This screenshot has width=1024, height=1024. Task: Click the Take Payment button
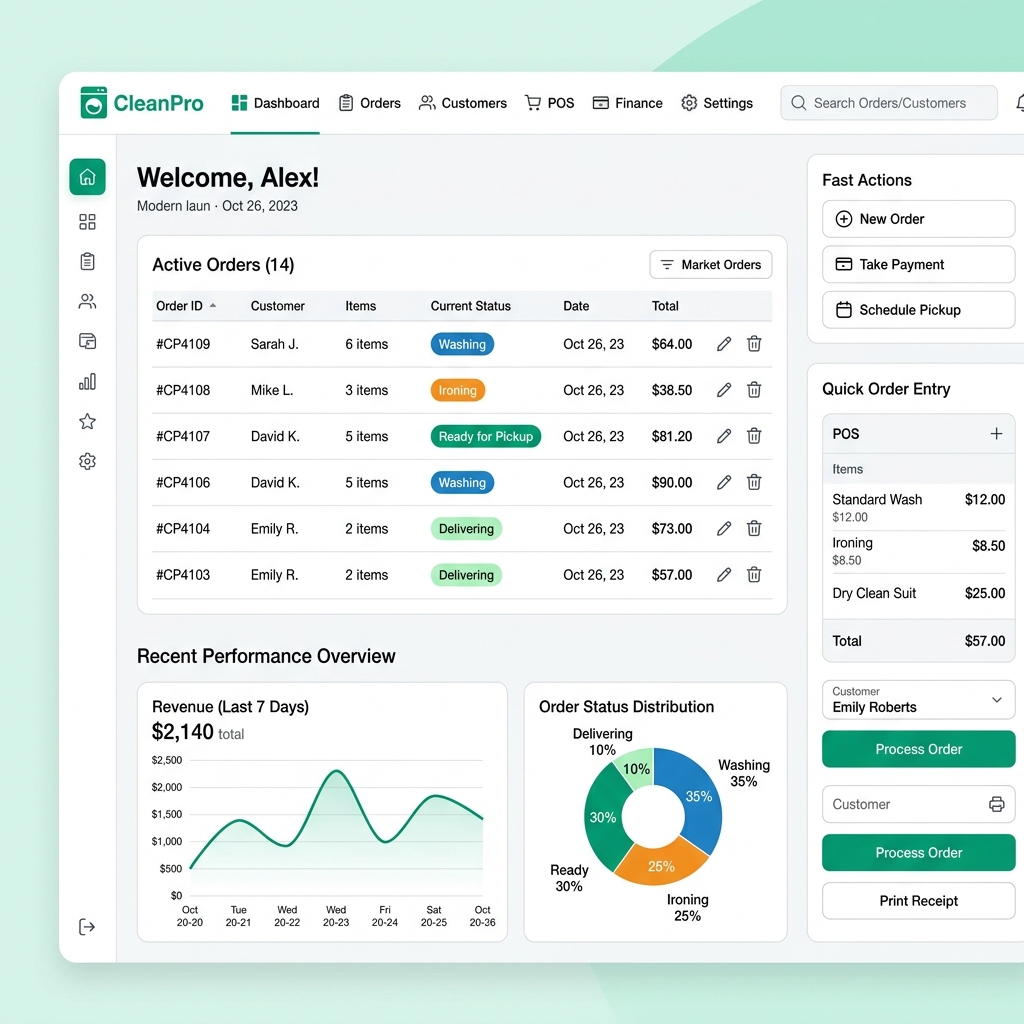pyautogui.click(x=918, y=264)
